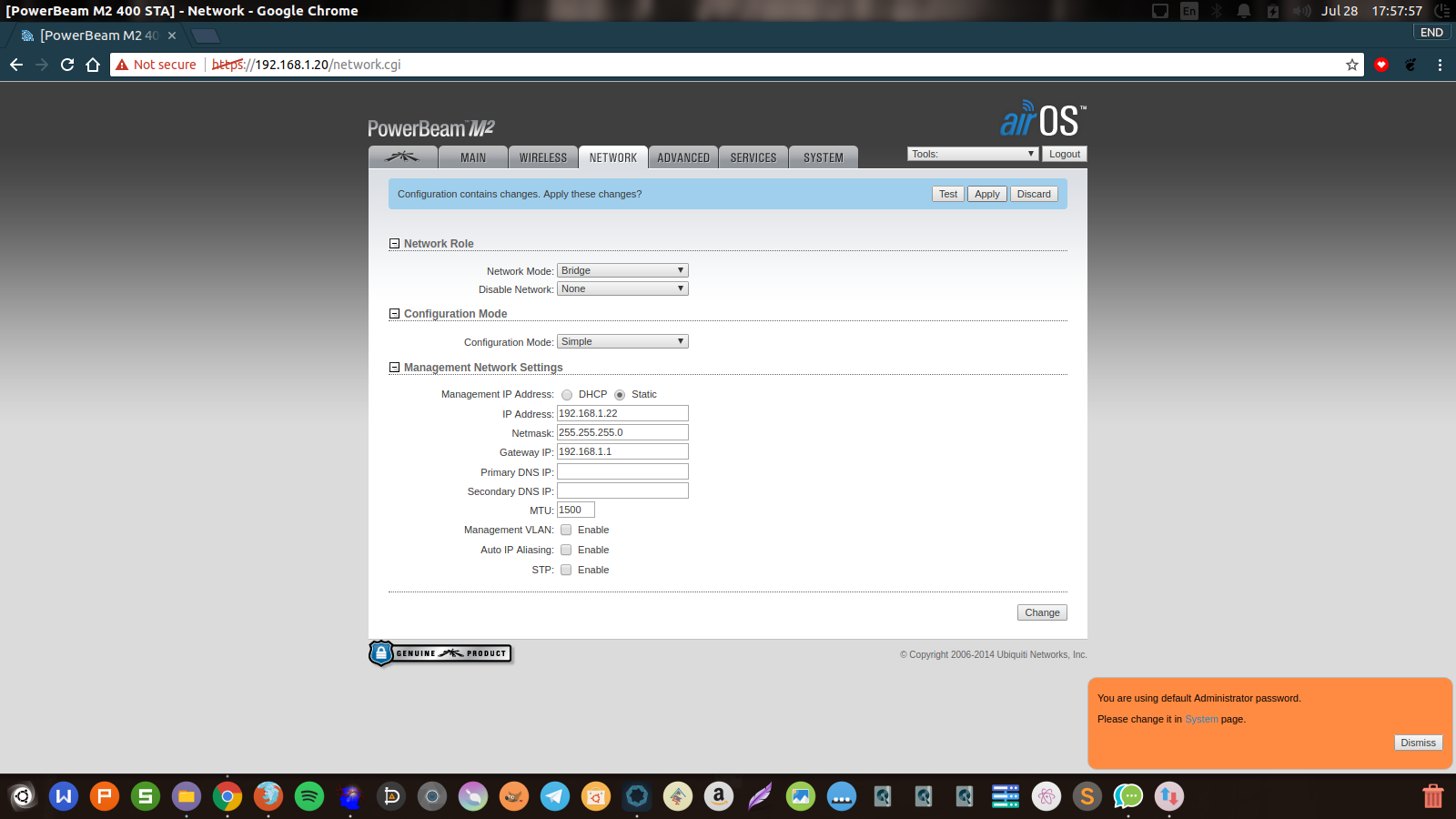1456x819 pixels.
Task: Click the Gateway IP field
Action: pos(622,451)
